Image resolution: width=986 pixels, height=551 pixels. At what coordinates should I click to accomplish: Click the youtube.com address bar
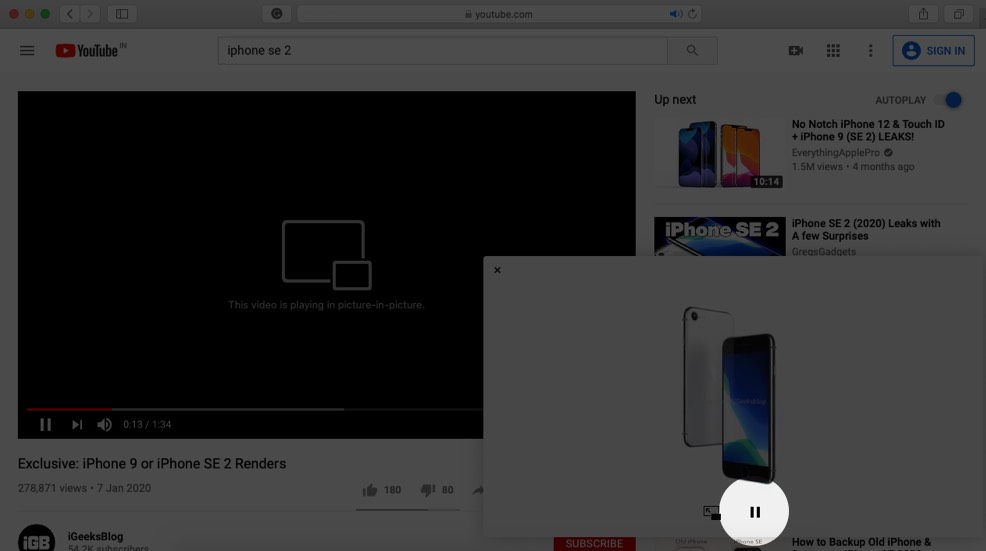coord(499,14)
